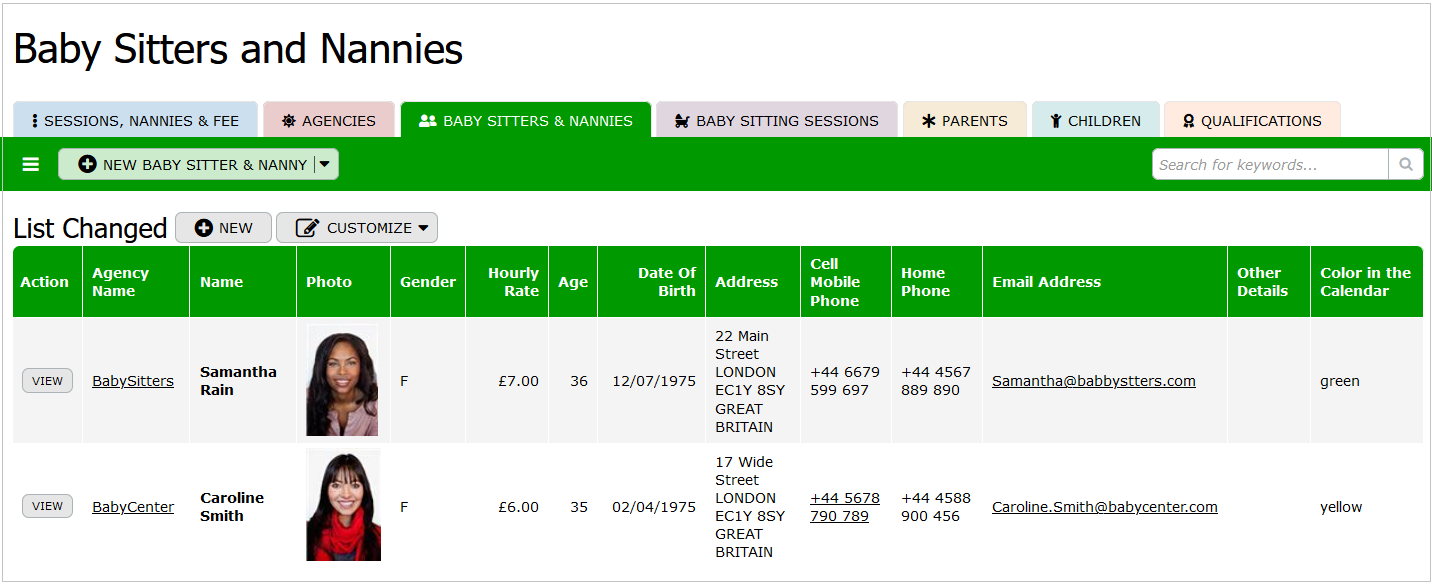This screenshot has height=584, width=1432.
Task: View Caroline Smith's record
Action: [47, 506]
